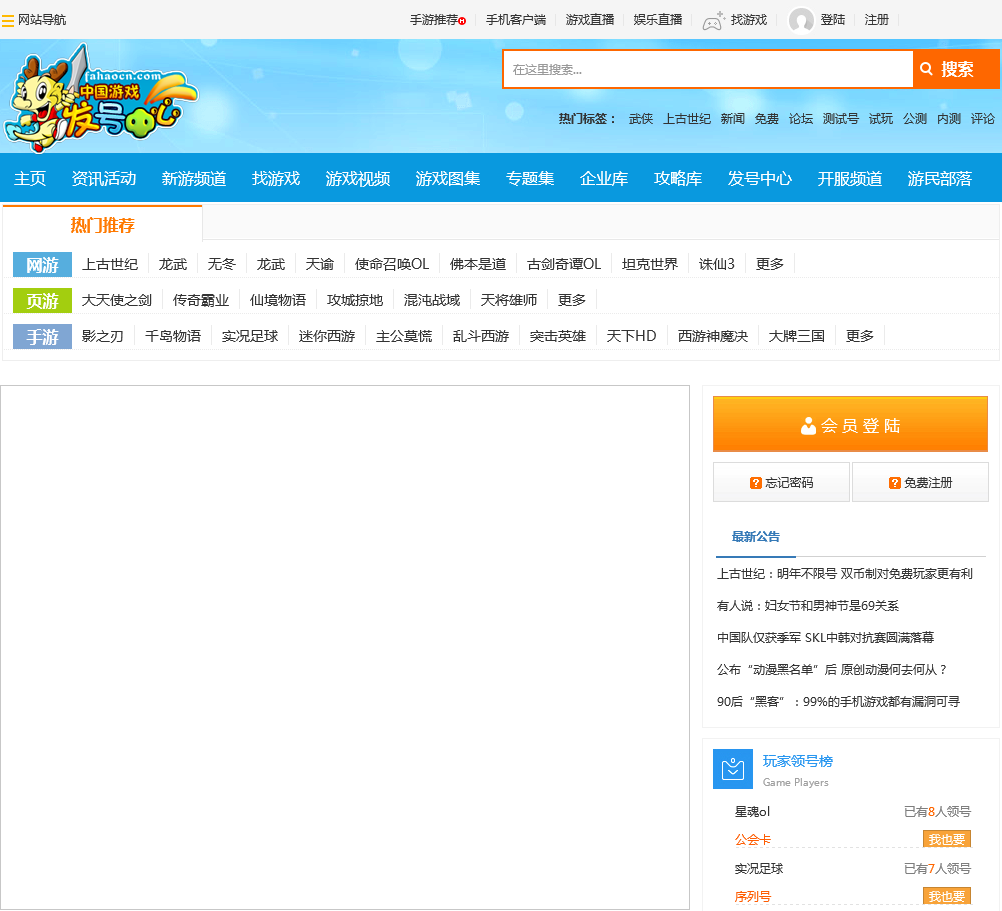
Task: Select the 热门推荐 tab
Action: [102, 225]
